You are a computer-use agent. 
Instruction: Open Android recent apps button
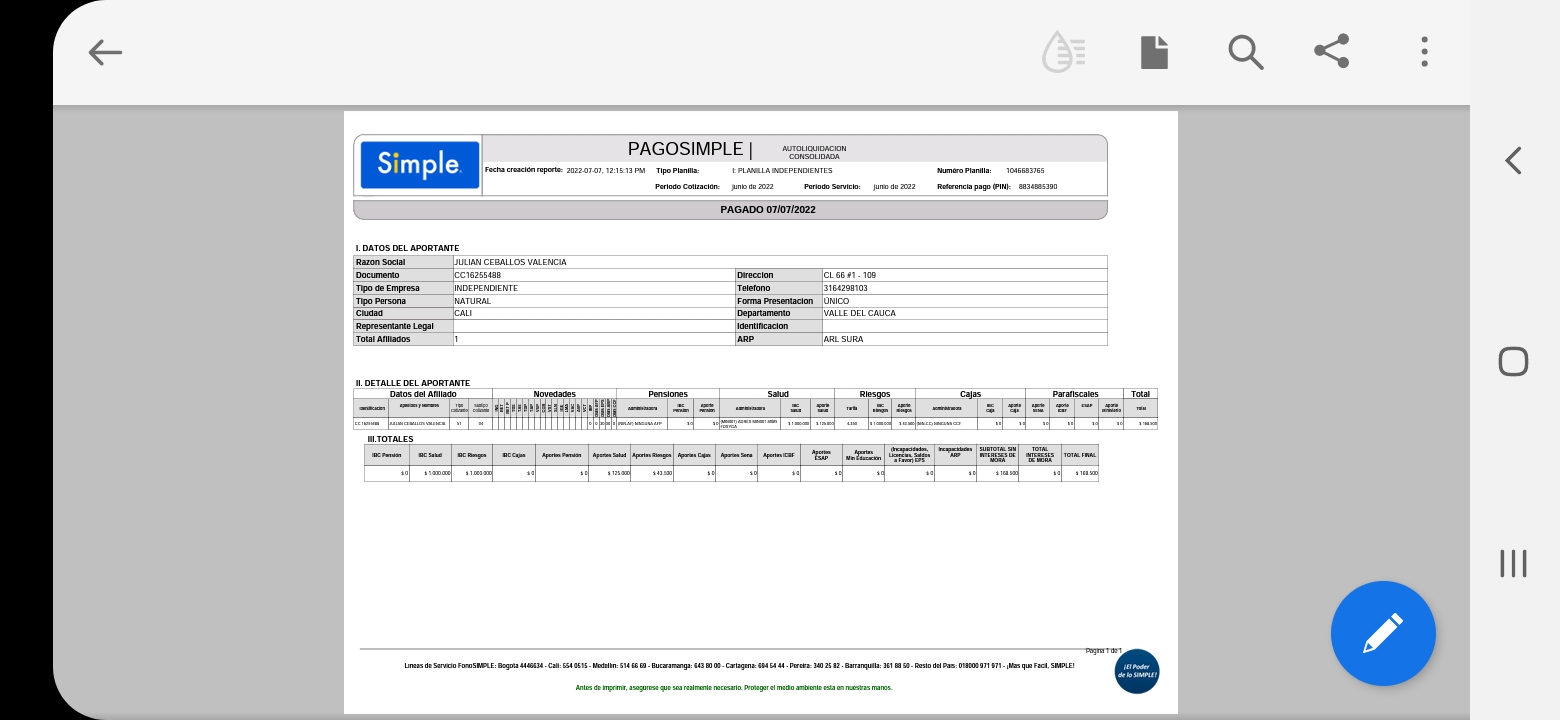[1513, 564]
